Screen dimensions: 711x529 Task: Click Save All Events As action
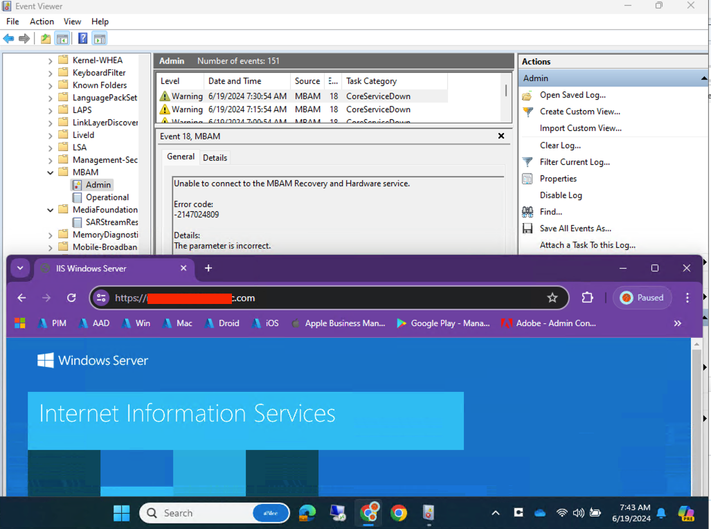tap(575, 228)
